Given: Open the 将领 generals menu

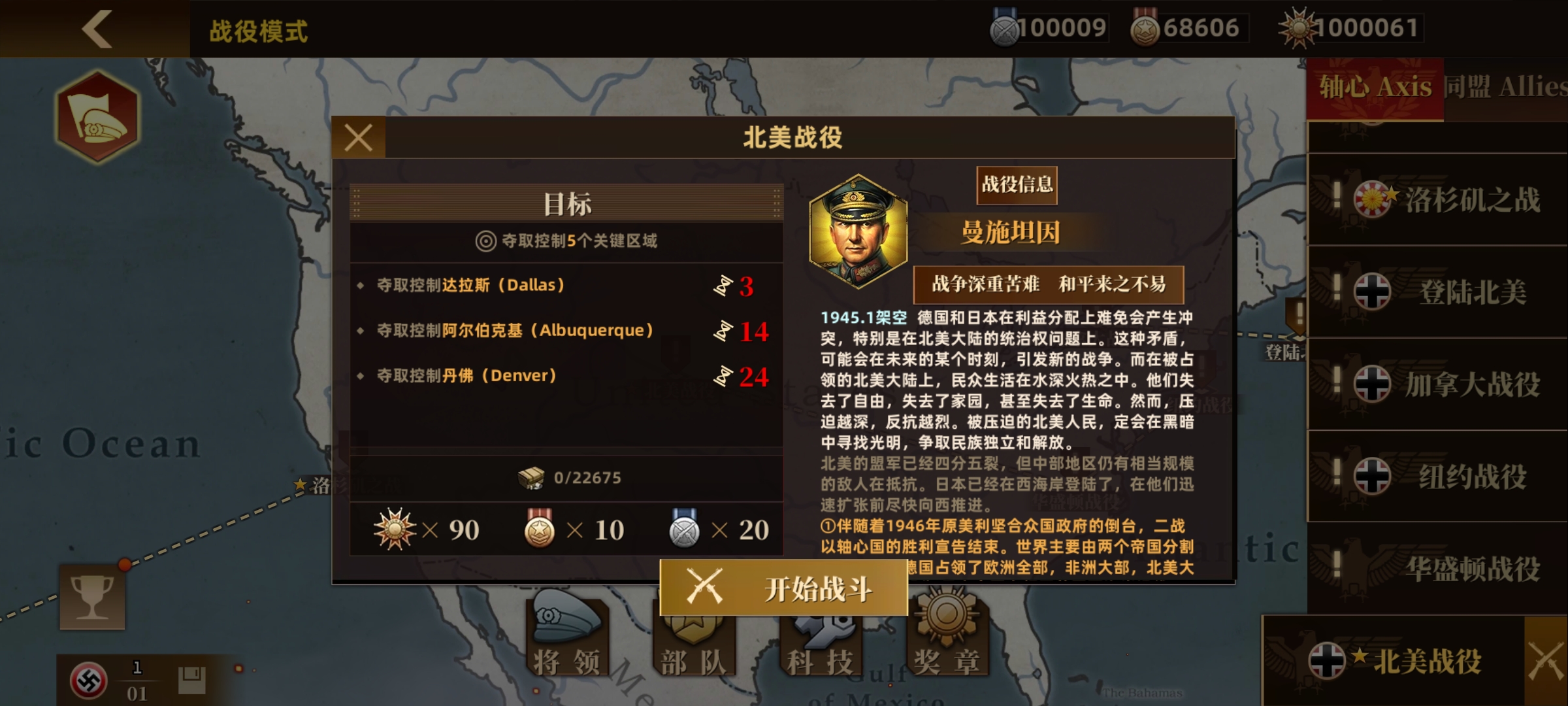Looking at the screenshot, I should 567,633.
